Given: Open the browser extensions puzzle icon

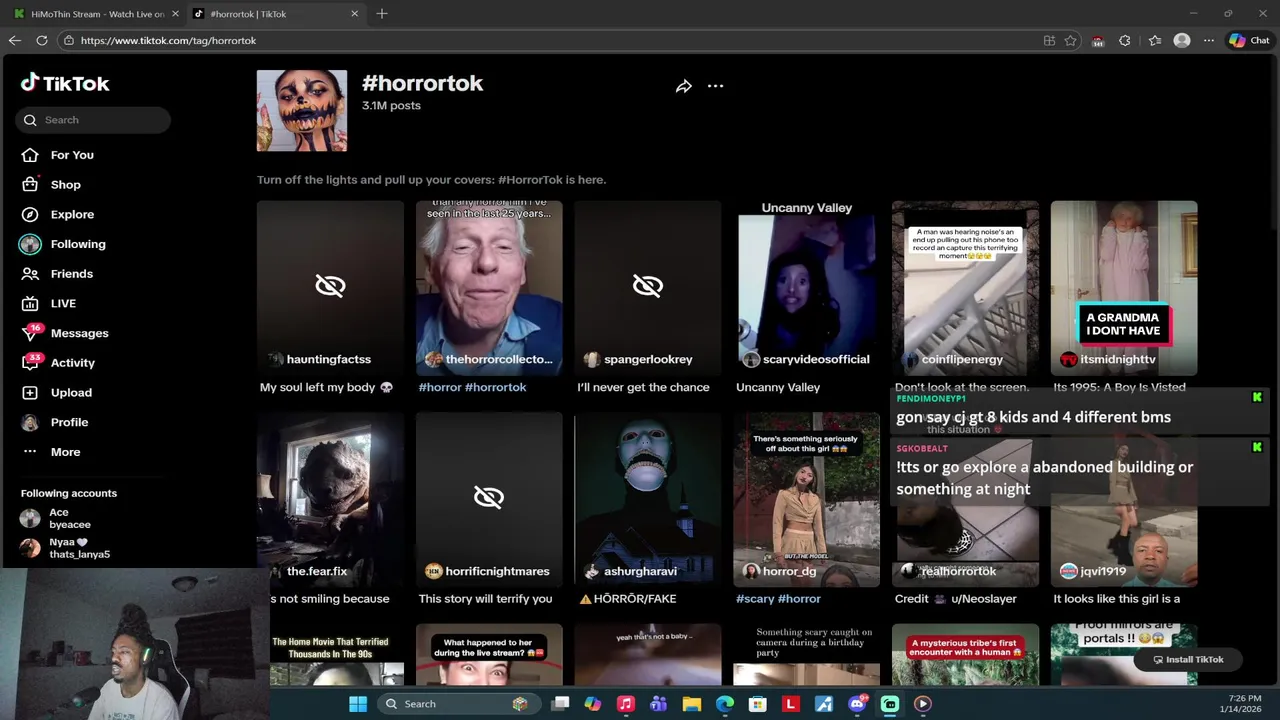Looking at the screenshot, I should [1125, 40].
